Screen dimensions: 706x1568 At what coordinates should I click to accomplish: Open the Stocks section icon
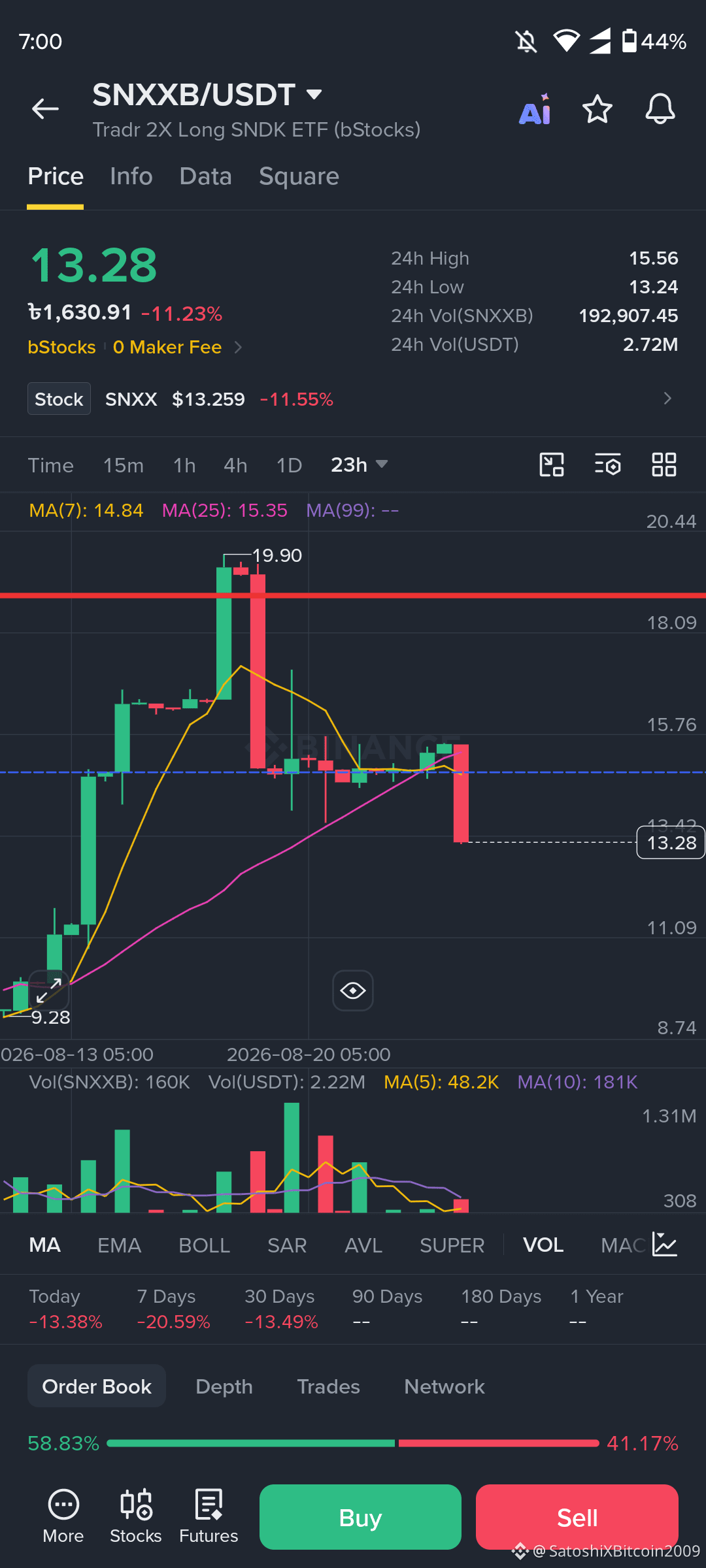[136, 1516]
